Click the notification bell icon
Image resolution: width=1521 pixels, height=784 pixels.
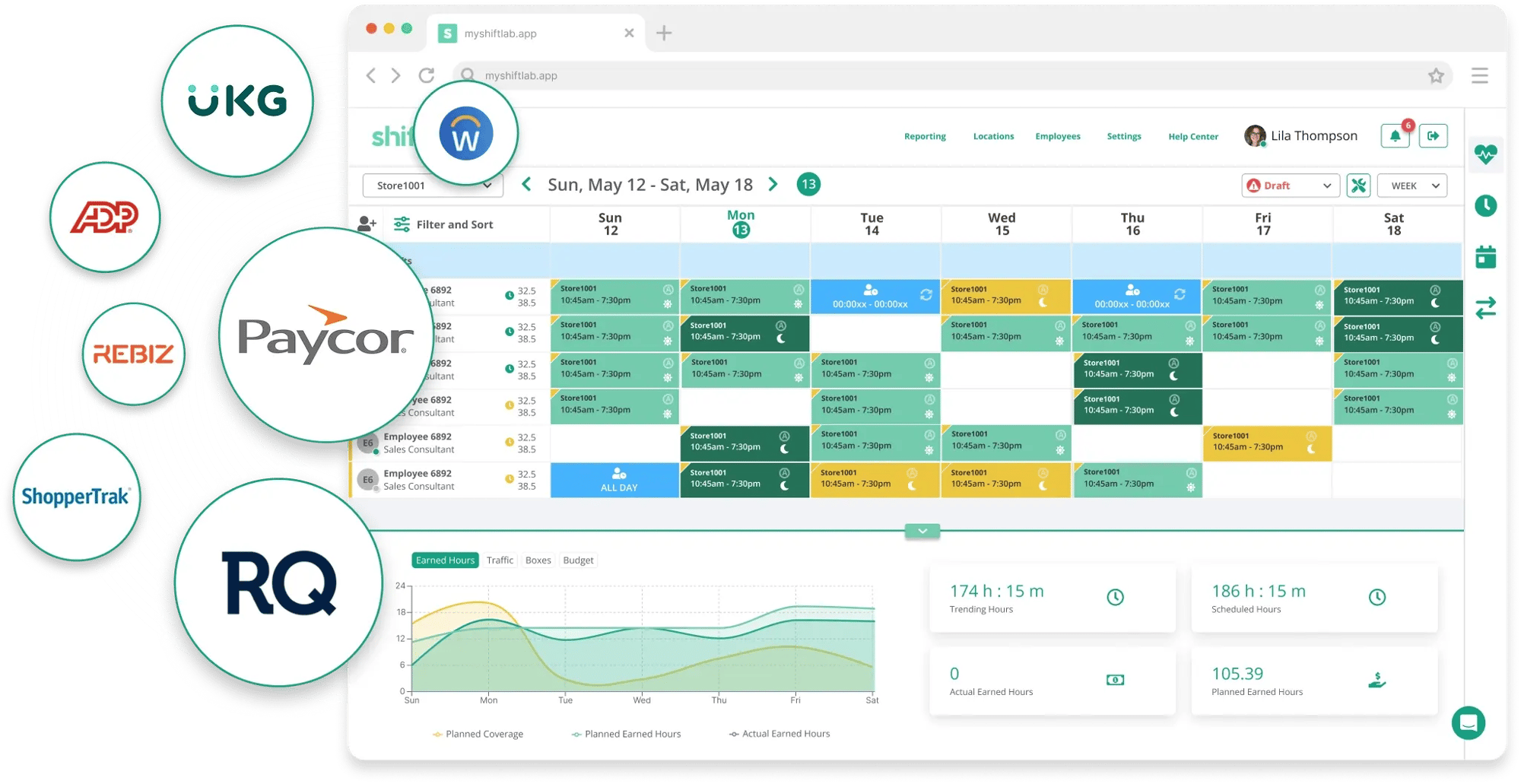1395,136
